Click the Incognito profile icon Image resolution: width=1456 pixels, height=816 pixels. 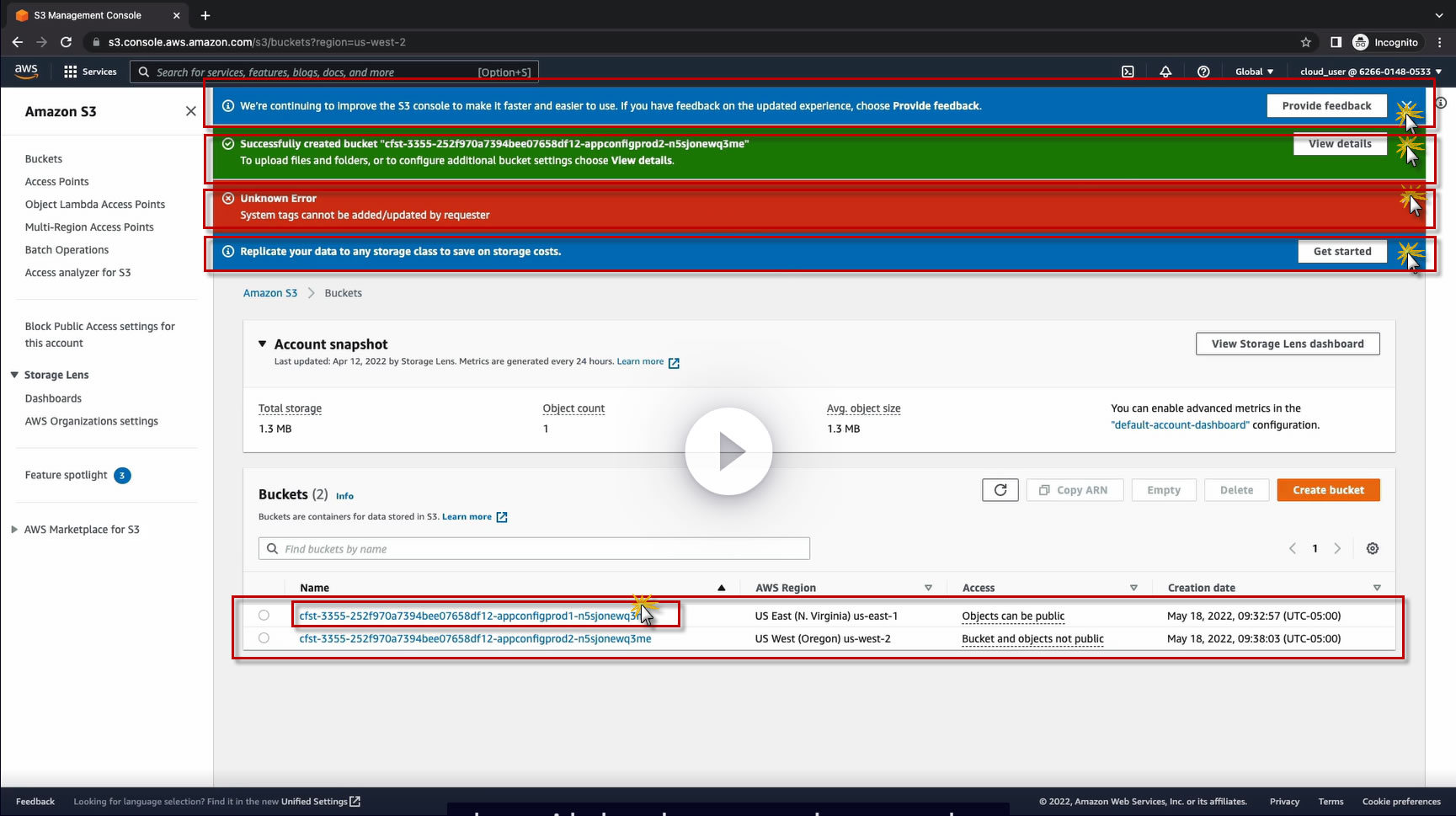pos(1361,42)
